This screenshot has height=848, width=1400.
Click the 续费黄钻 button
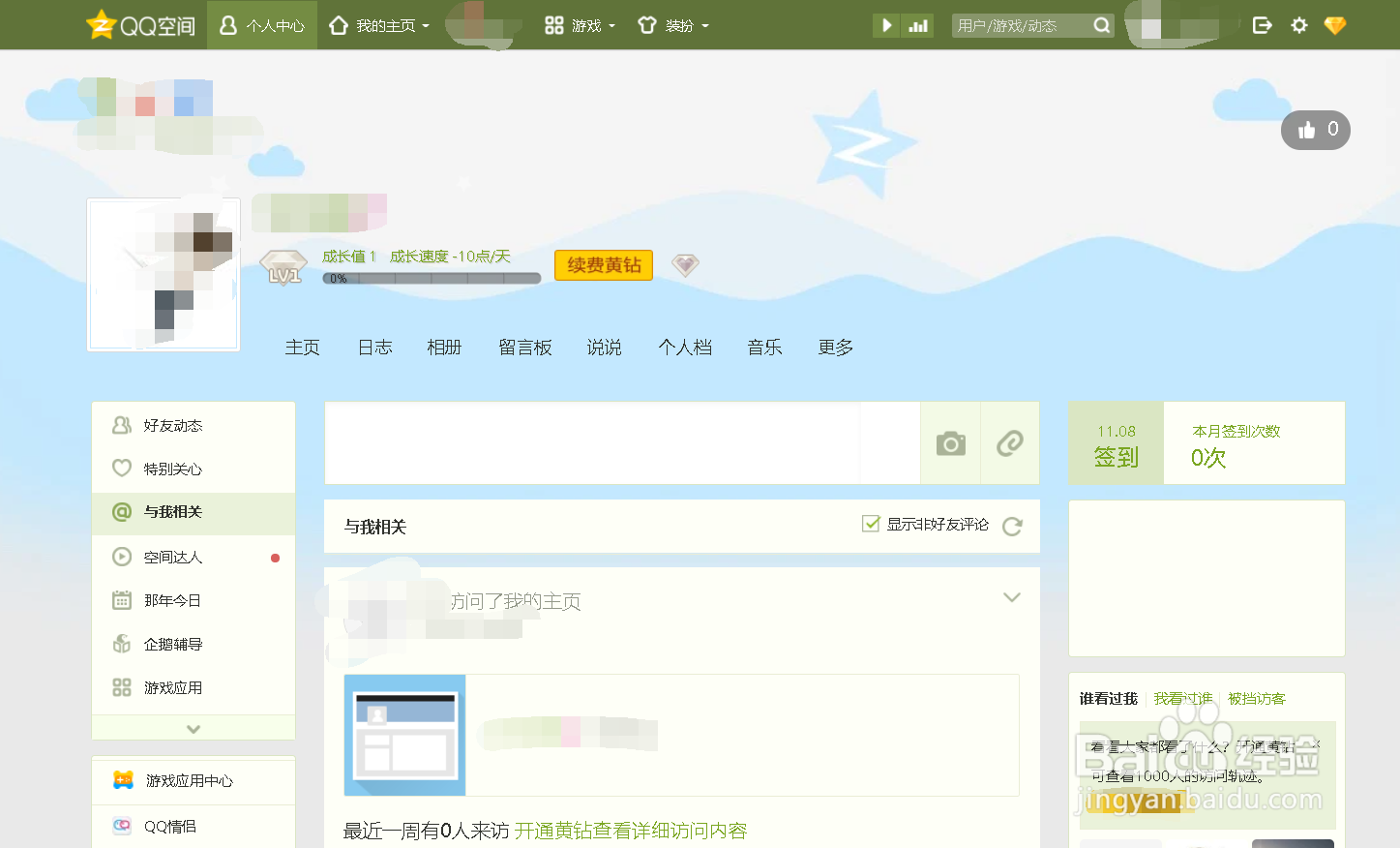point(603,264)
